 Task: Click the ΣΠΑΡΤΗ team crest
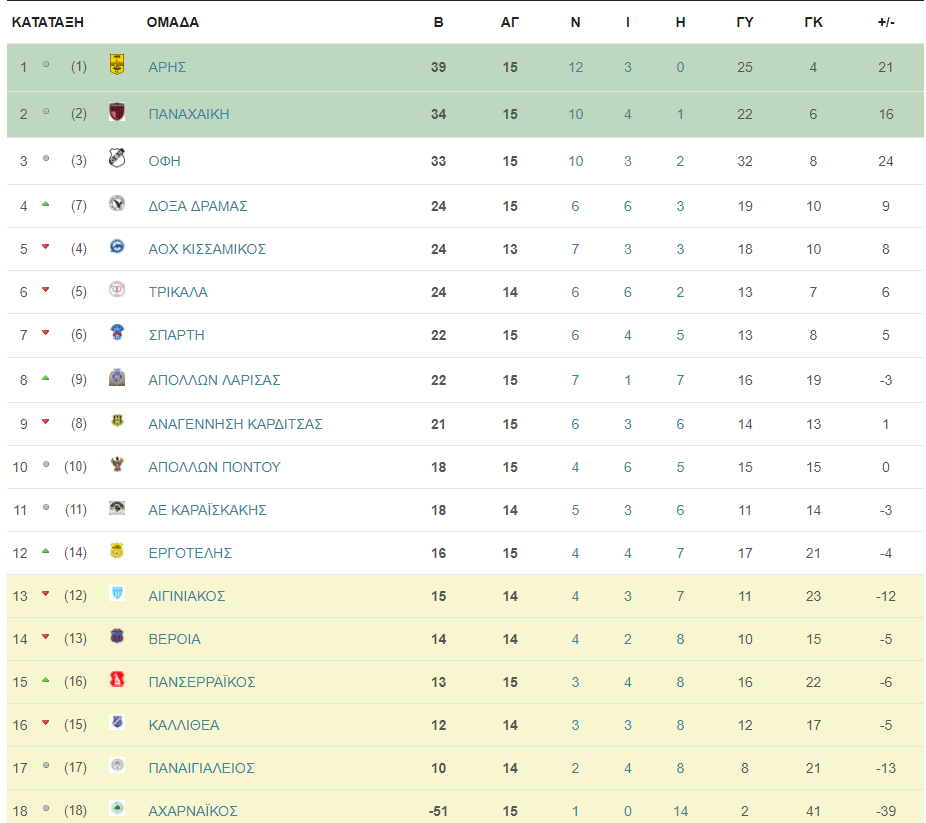117,332
